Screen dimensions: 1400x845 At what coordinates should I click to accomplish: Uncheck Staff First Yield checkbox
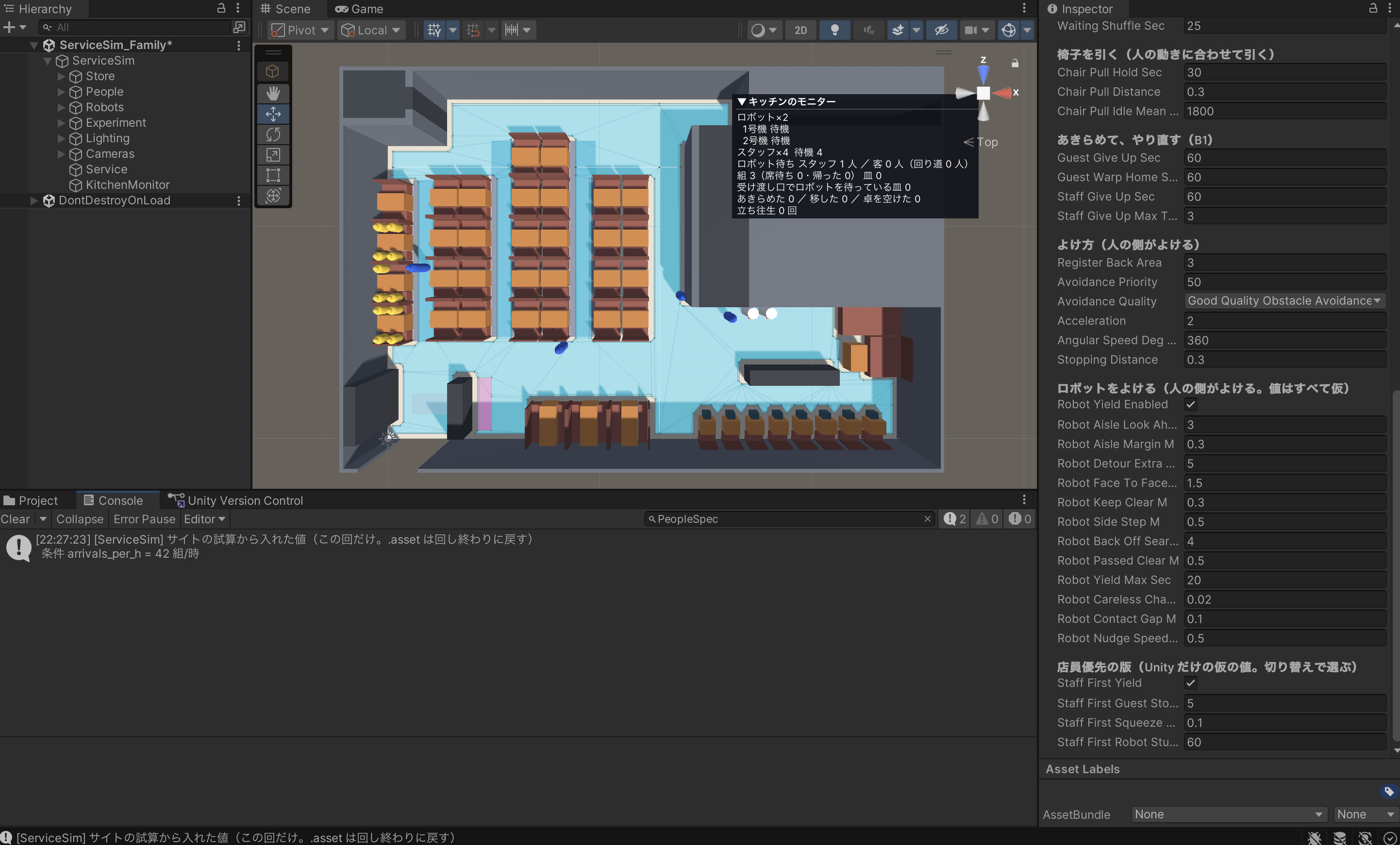[x=1190, y=683]
